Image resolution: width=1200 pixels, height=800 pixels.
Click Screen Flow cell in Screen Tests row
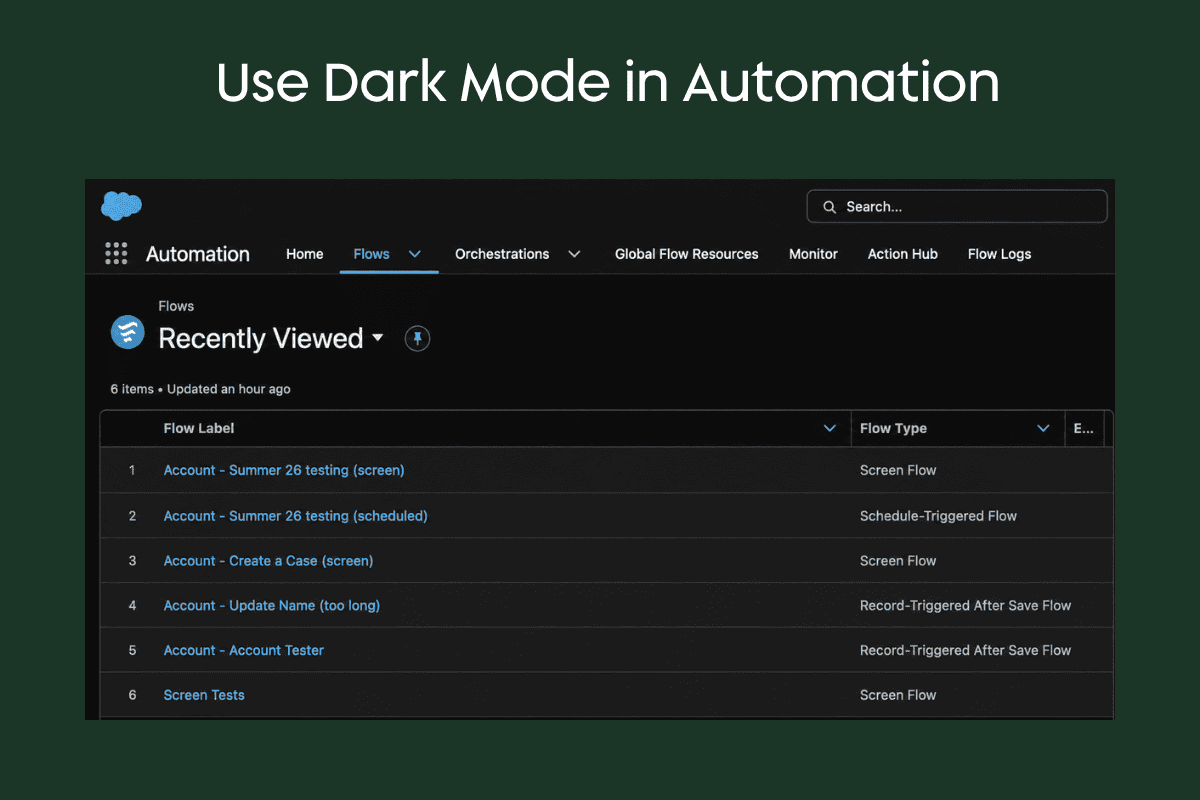tap(898, 695)
